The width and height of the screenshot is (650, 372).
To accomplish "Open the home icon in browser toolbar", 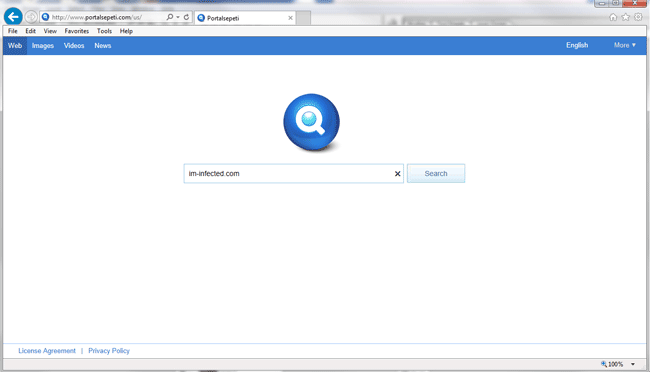I will (x=613, y=17).
